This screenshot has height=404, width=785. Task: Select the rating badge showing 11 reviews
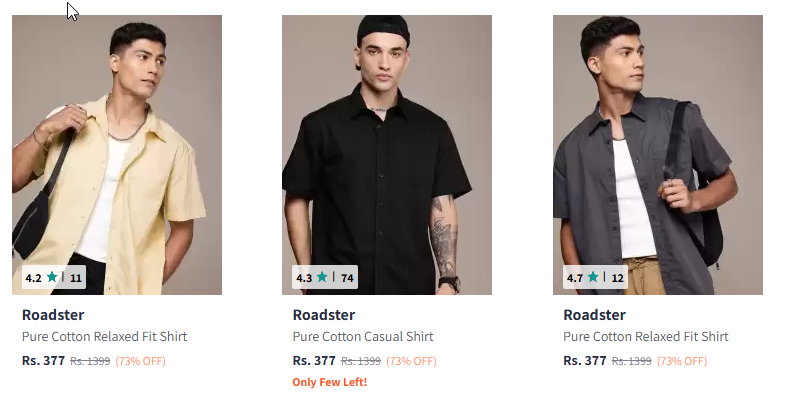coord(54,277)
